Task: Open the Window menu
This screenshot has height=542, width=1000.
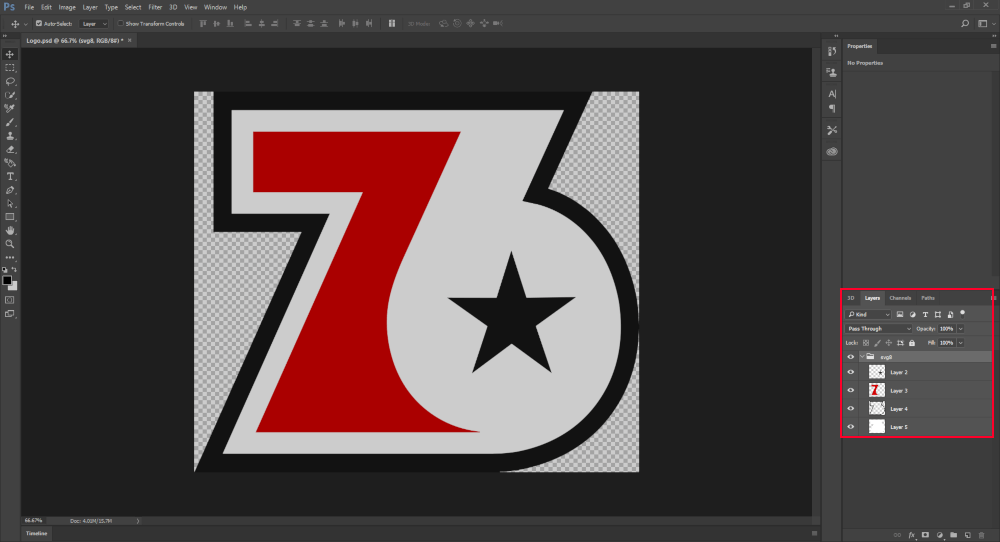Action: click(x=216, y=7)
